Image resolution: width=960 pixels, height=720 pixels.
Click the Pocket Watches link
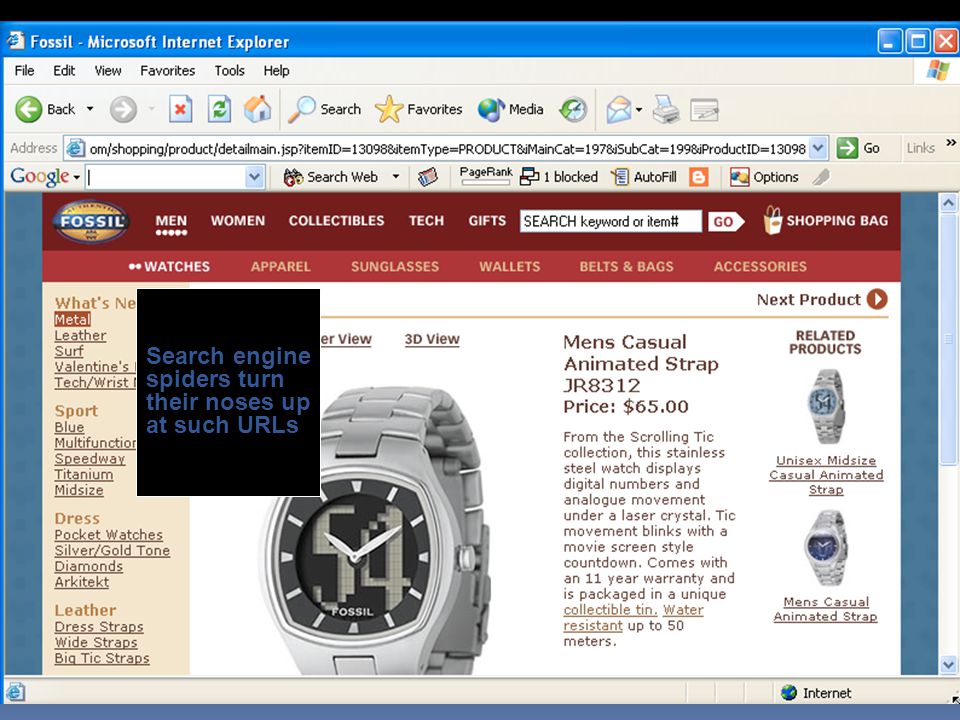pyautogui.click(x=108, y=534)
